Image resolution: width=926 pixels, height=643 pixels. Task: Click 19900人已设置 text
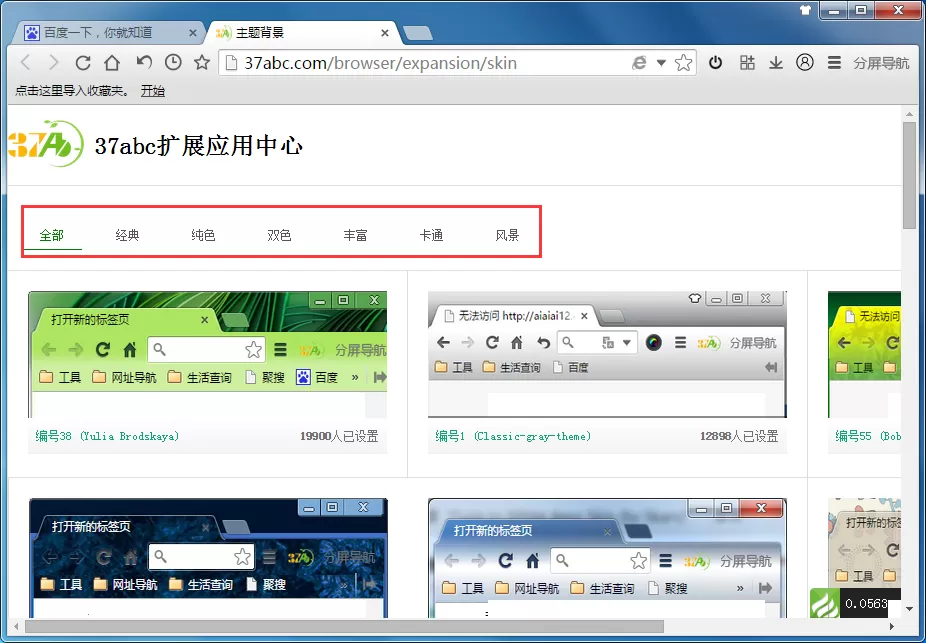[x=339, y=436]
